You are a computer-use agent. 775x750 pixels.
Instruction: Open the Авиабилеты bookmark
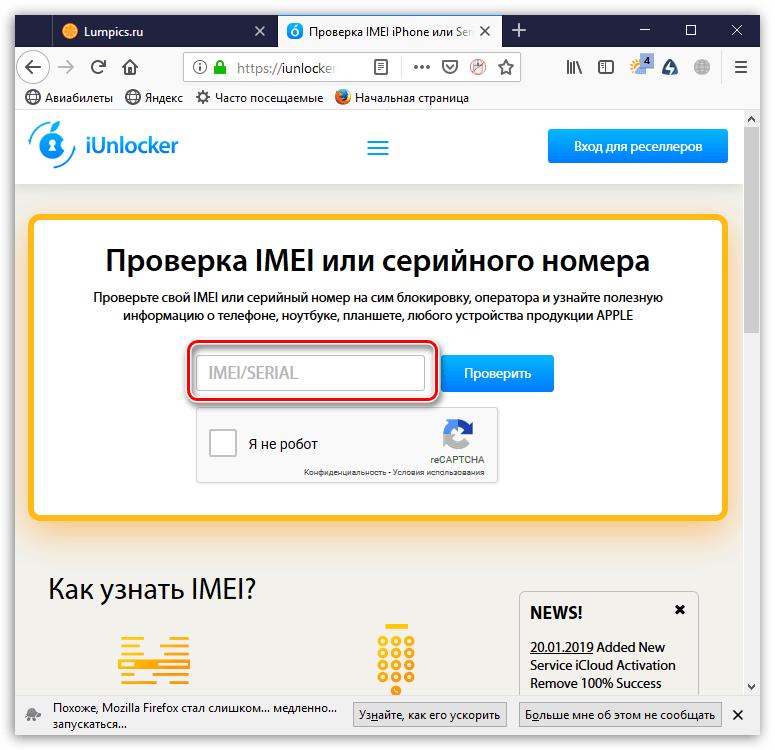click(69, 98)
